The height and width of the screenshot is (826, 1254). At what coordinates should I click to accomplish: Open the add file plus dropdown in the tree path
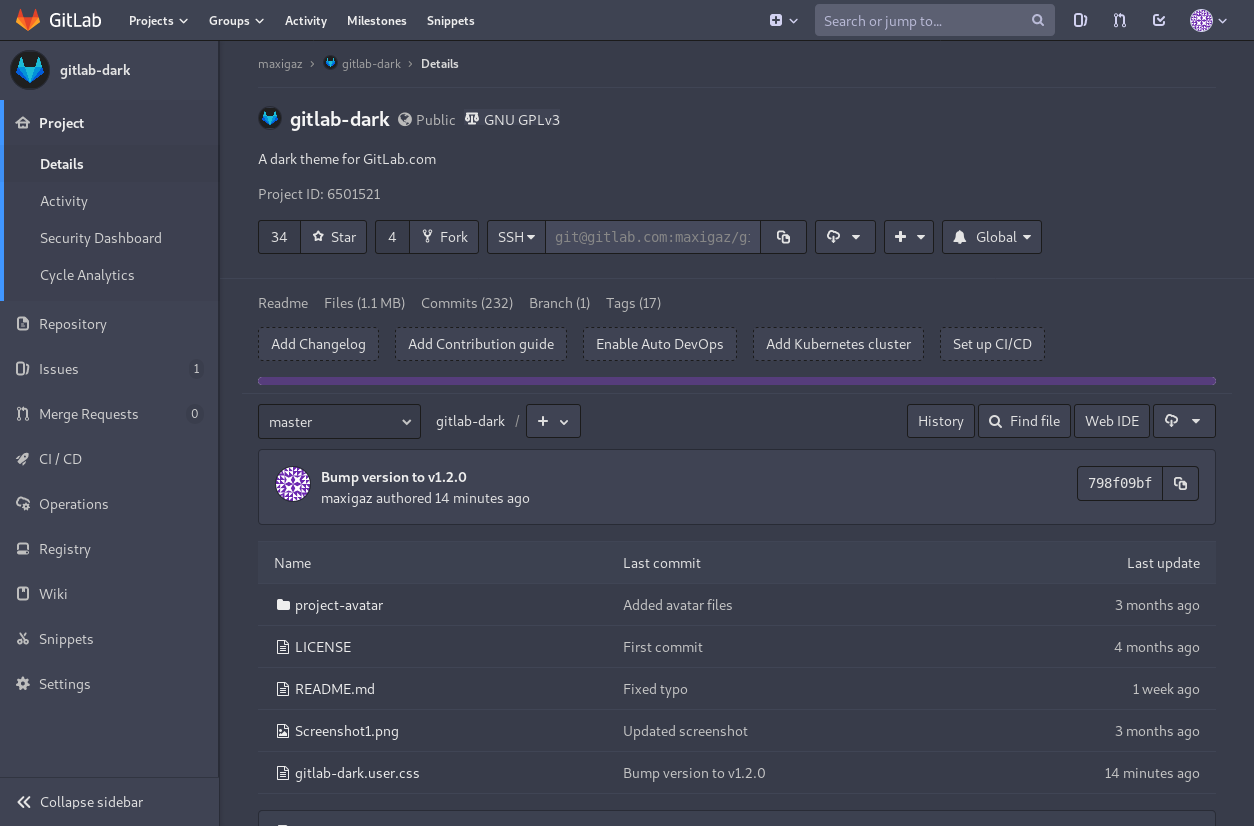coord(553,422)
